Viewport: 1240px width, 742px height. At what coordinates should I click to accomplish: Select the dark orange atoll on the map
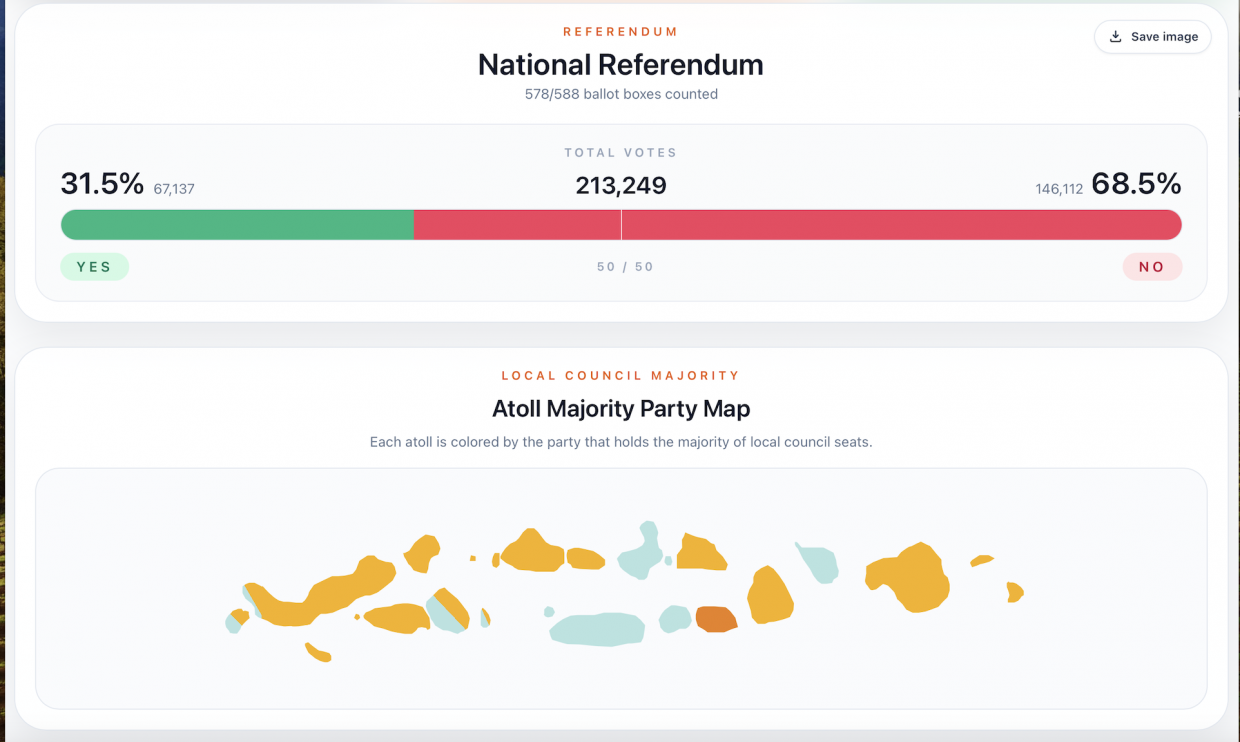coord(716,619)
